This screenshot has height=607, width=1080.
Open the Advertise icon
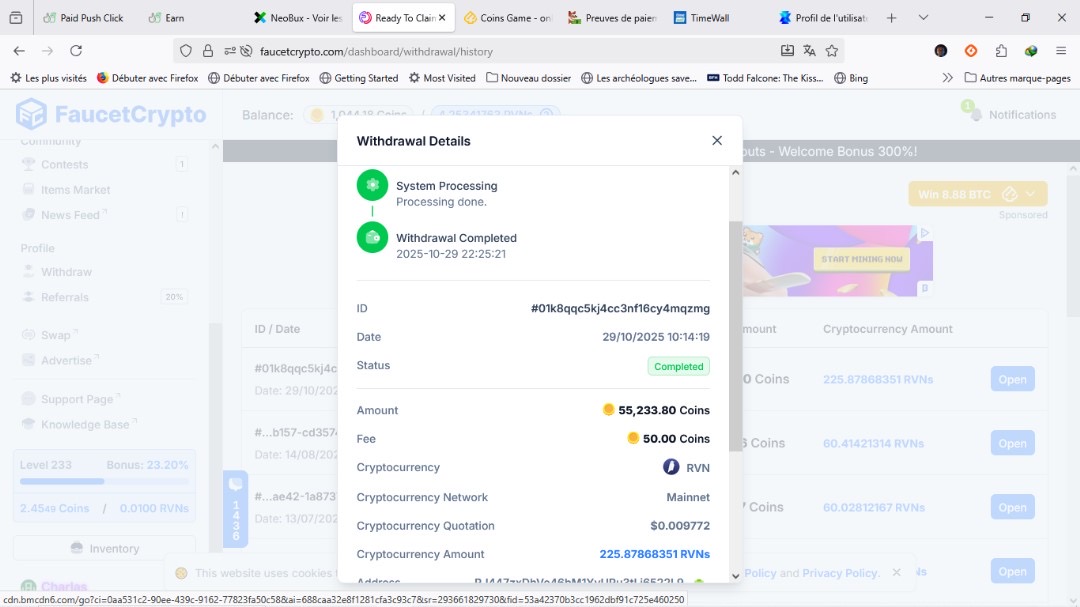tap(30, 360)
